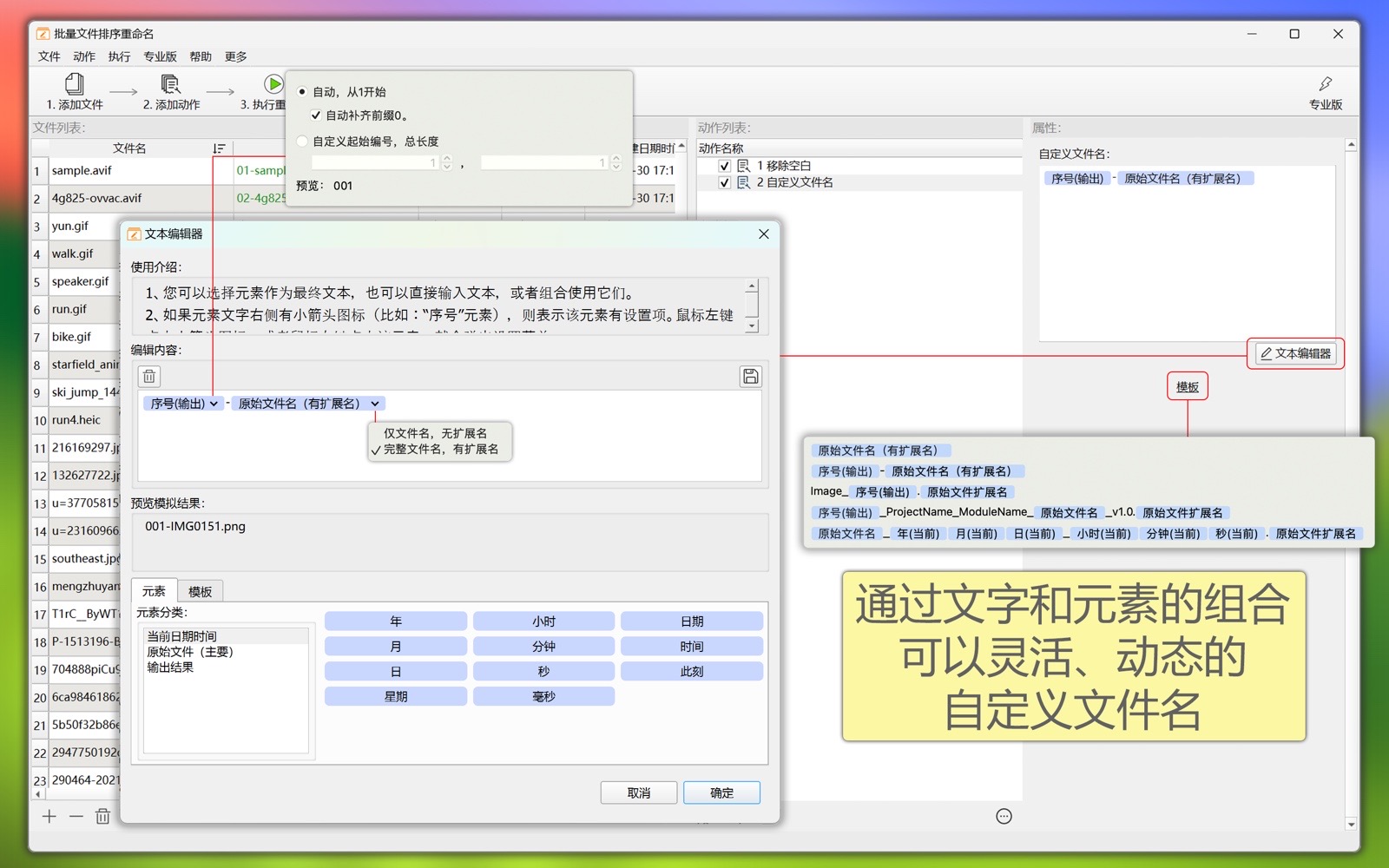This screenshot has width=1389, height=868.
Task: Open the Pro version (专业版) pen icon
Action: 1325,84
